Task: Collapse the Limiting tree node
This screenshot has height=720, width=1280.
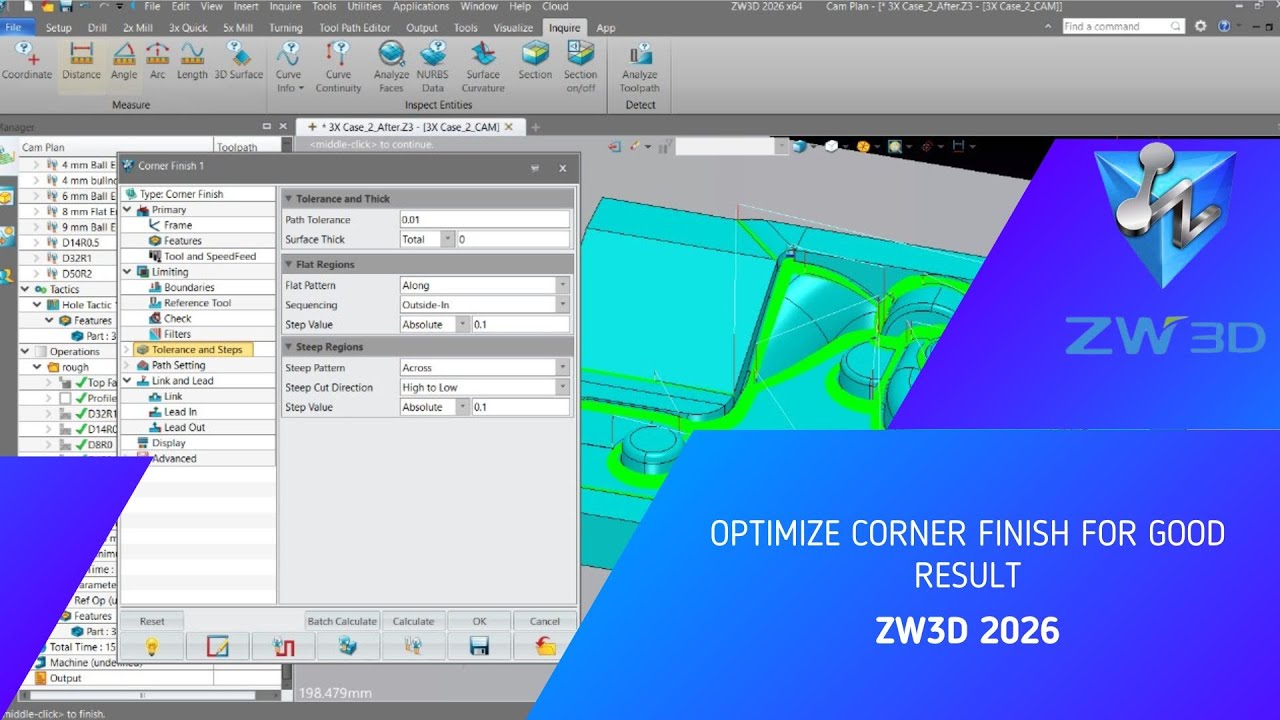Action: click(x=128, y=272)
